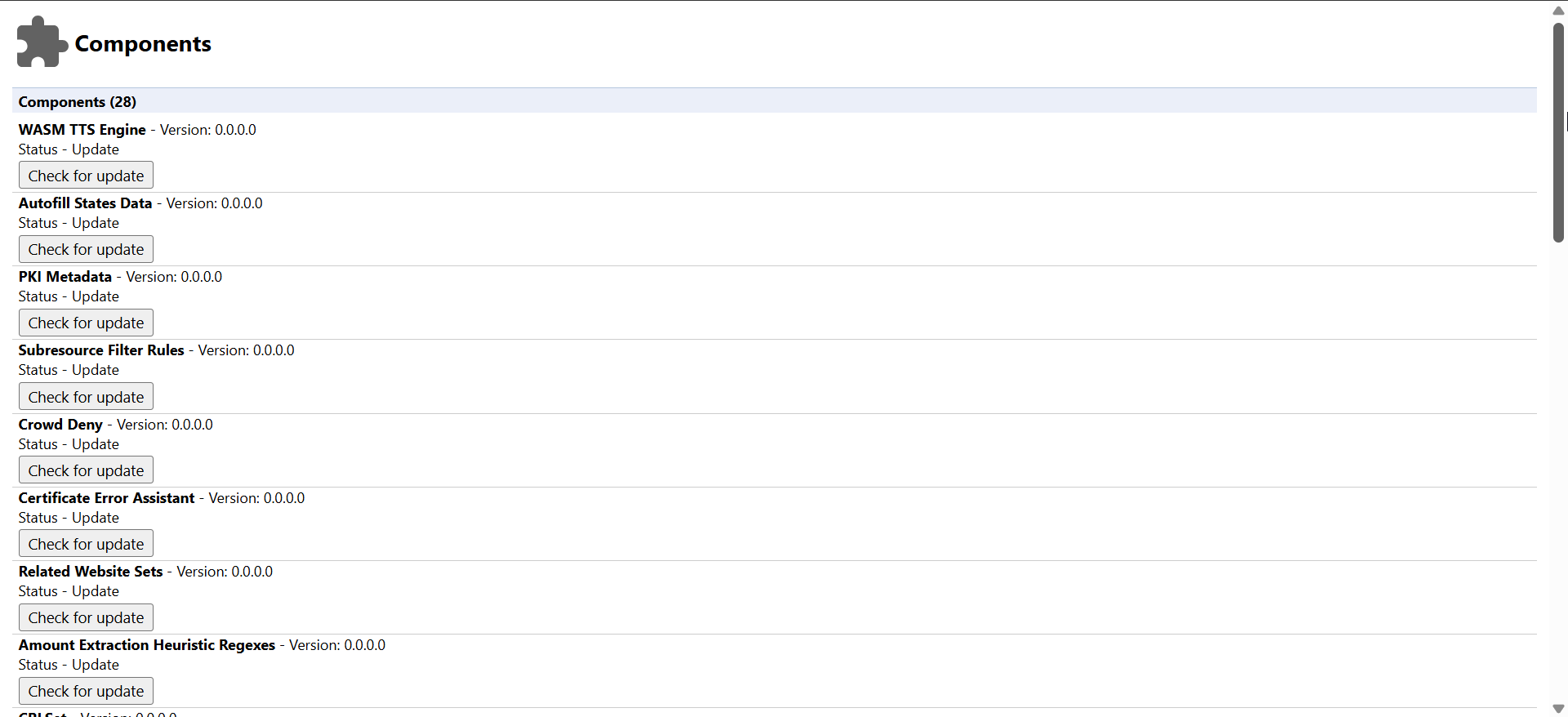This screenshot has height=717, width=1568.
Task: Check for update for Crowd Deny
Action: (x=86, y=470)
